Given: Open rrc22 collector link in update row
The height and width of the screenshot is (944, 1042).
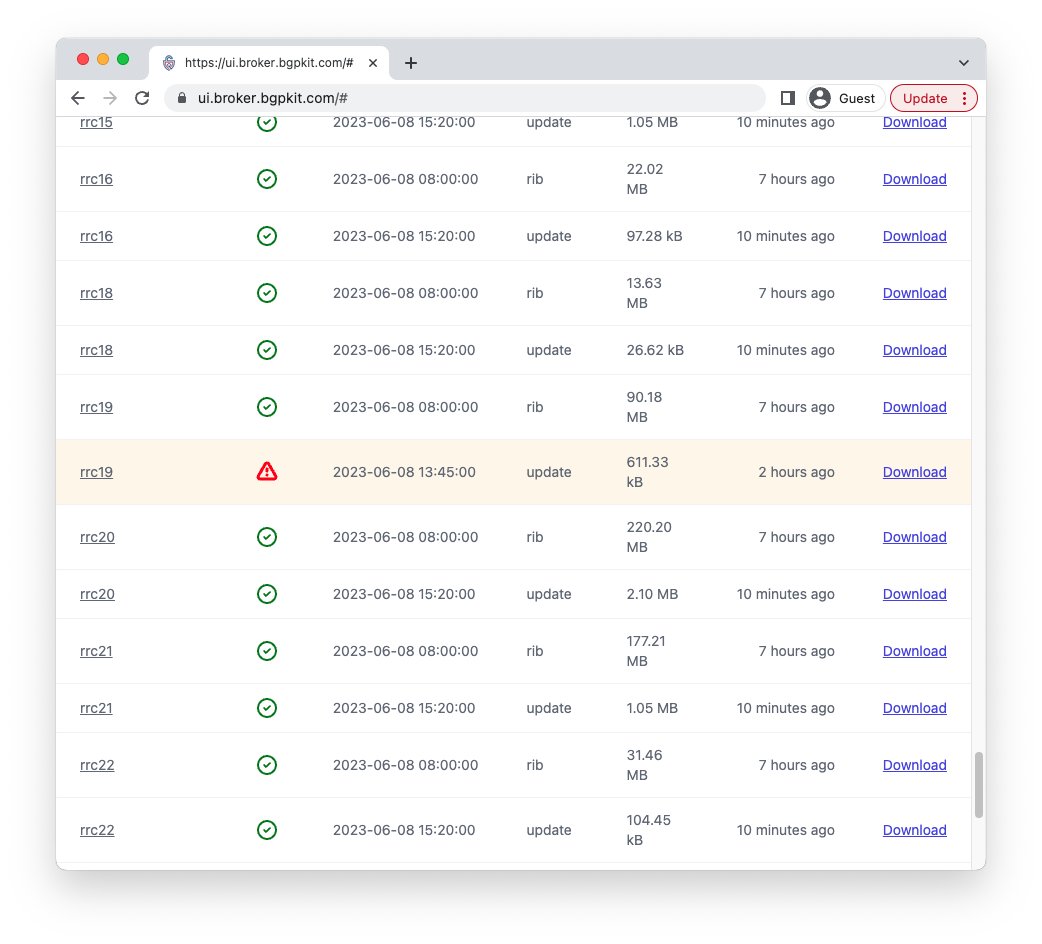Looking at the screenshot, I should tap(97, 830).
